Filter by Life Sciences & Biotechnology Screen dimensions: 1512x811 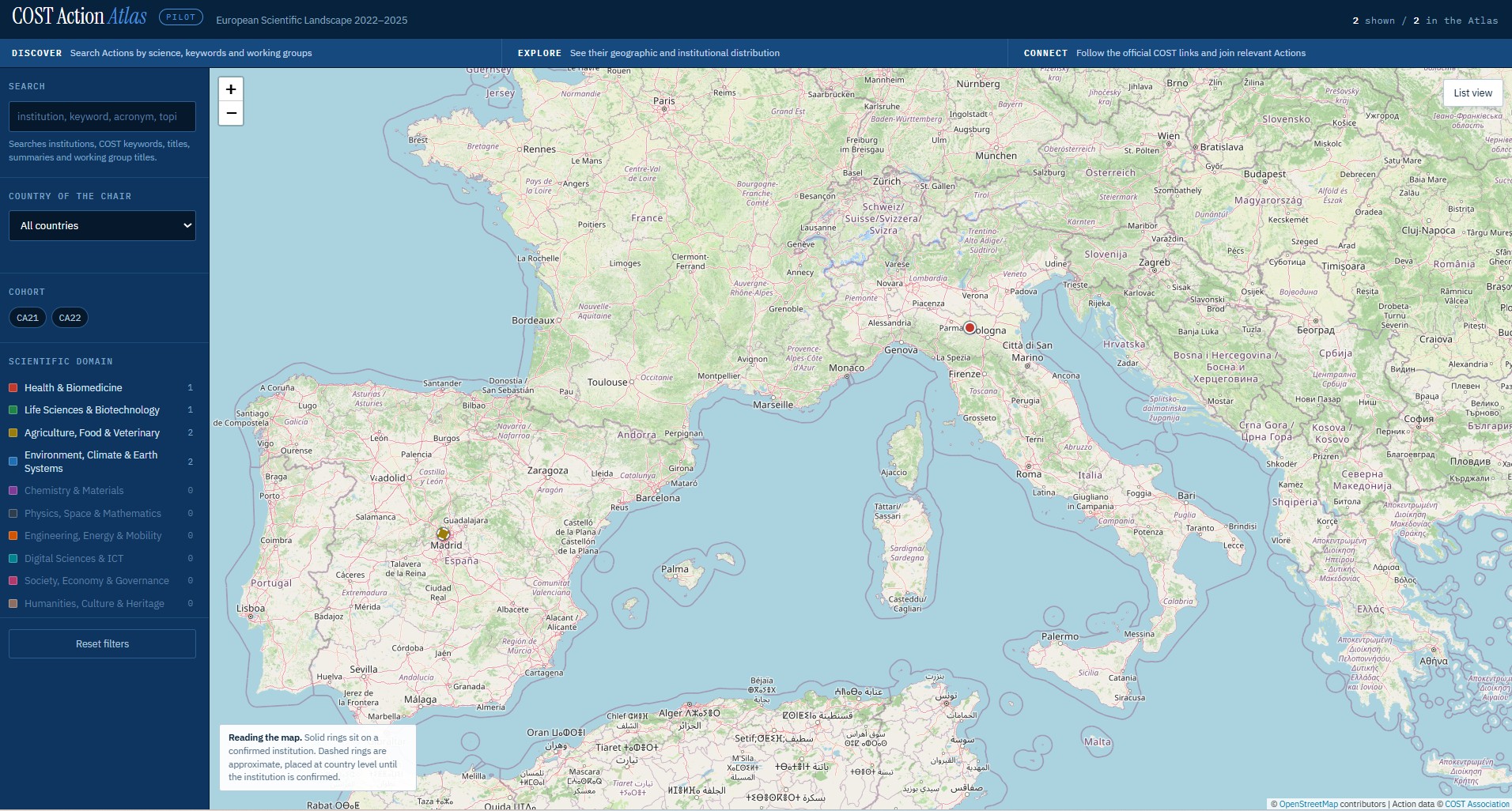pos(101,409)
